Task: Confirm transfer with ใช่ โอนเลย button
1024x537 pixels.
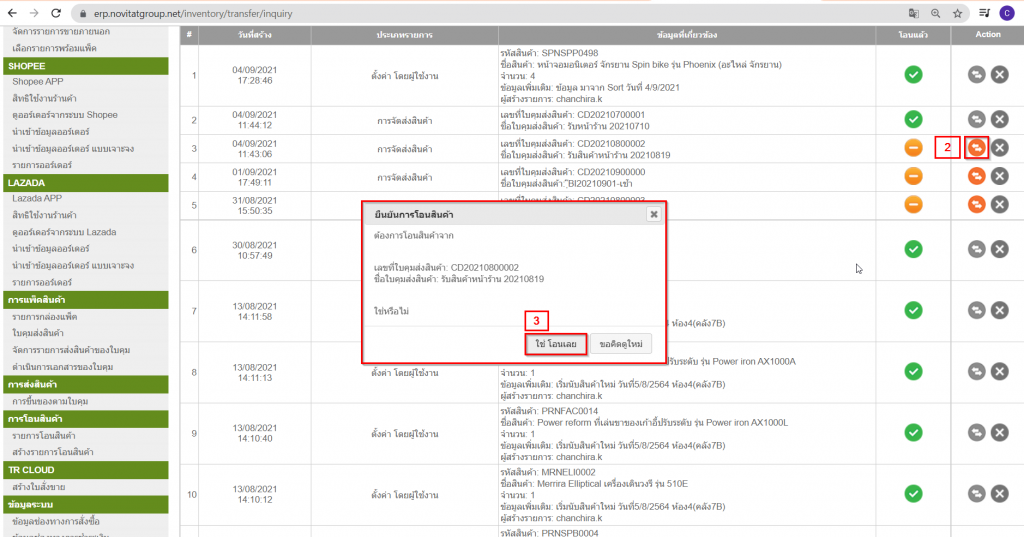Action: pos(555,343)
